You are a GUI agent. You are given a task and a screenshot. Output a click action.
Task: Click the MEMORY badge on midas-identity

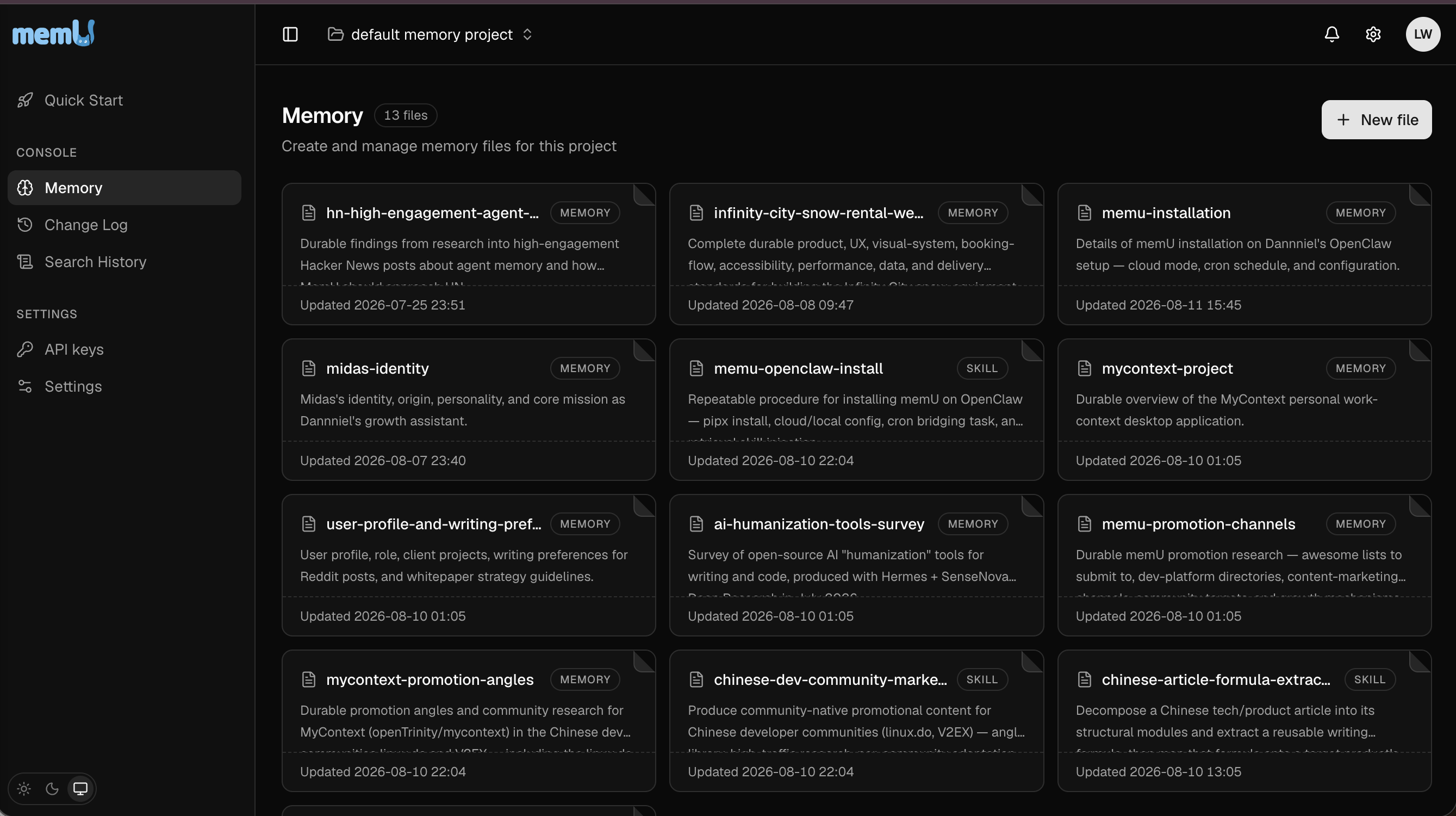[x=585, y=368]
